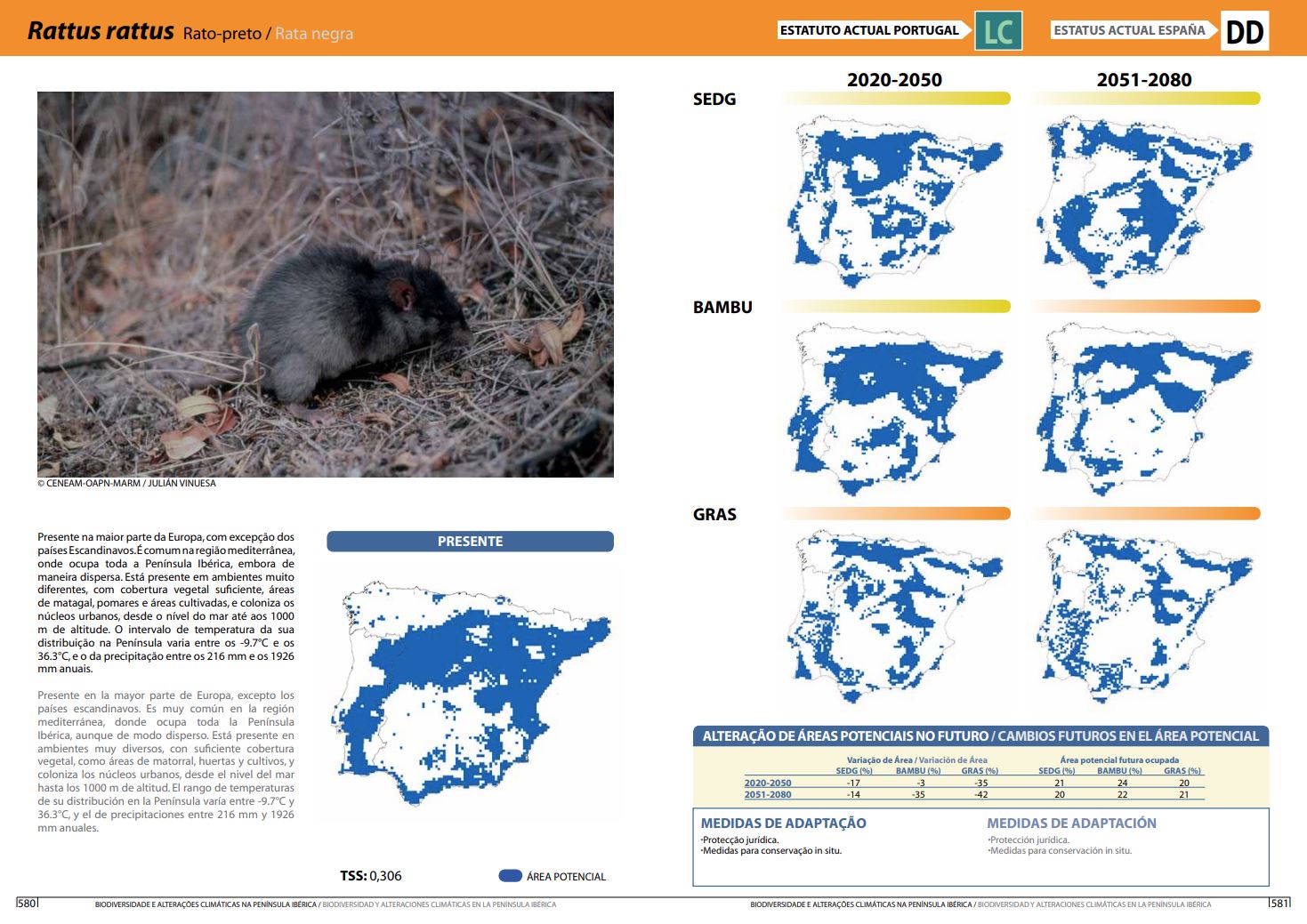Viewport: 1307px width, 924px height.
Task: Open the GRAS 2020-2050 map
Action: (x=894, y=615)
